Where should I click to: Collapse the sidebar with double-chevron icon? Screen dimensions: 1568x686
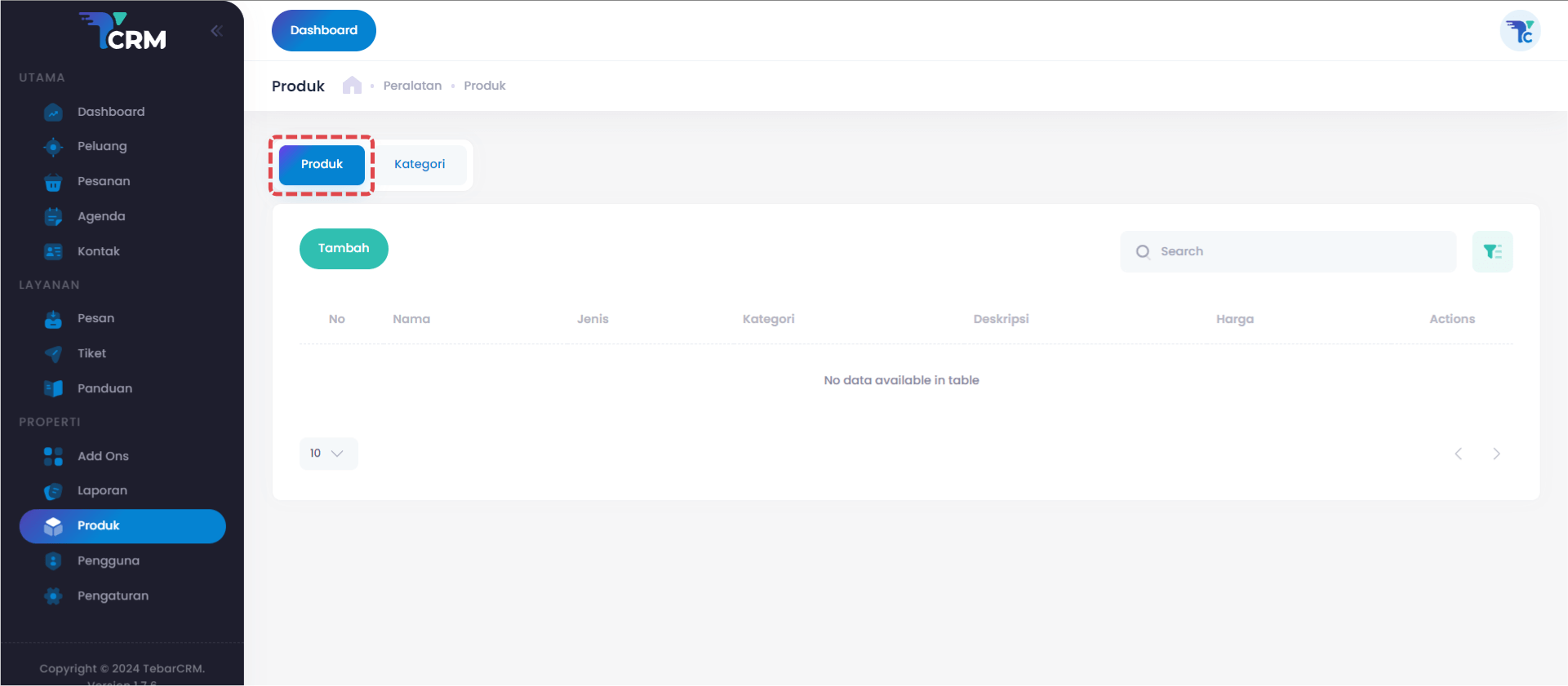point(216,31)
